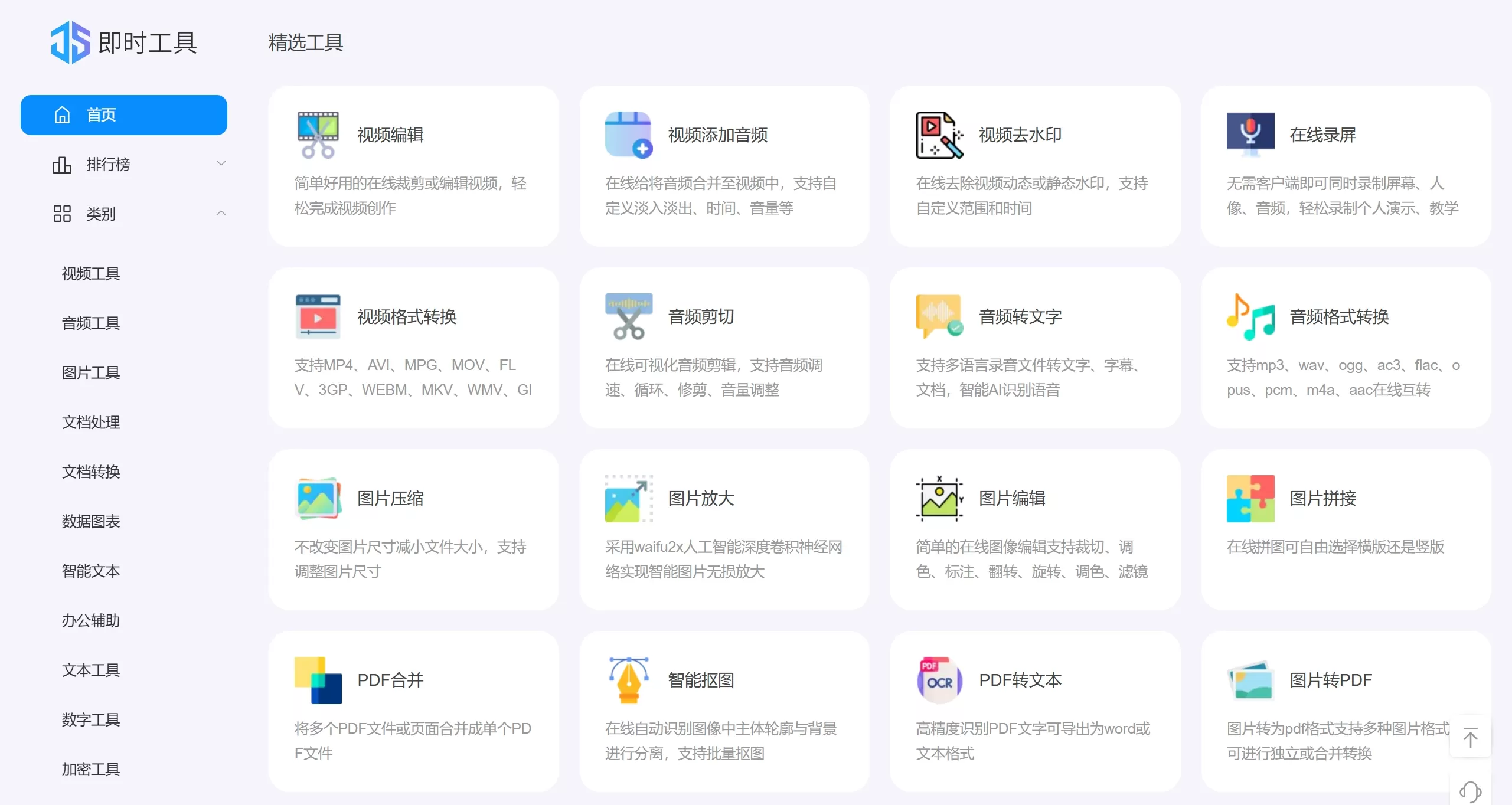Screen dimensions: 1512x805
Task: Select the audio cutting scissors icon
Action: point(628,316)
